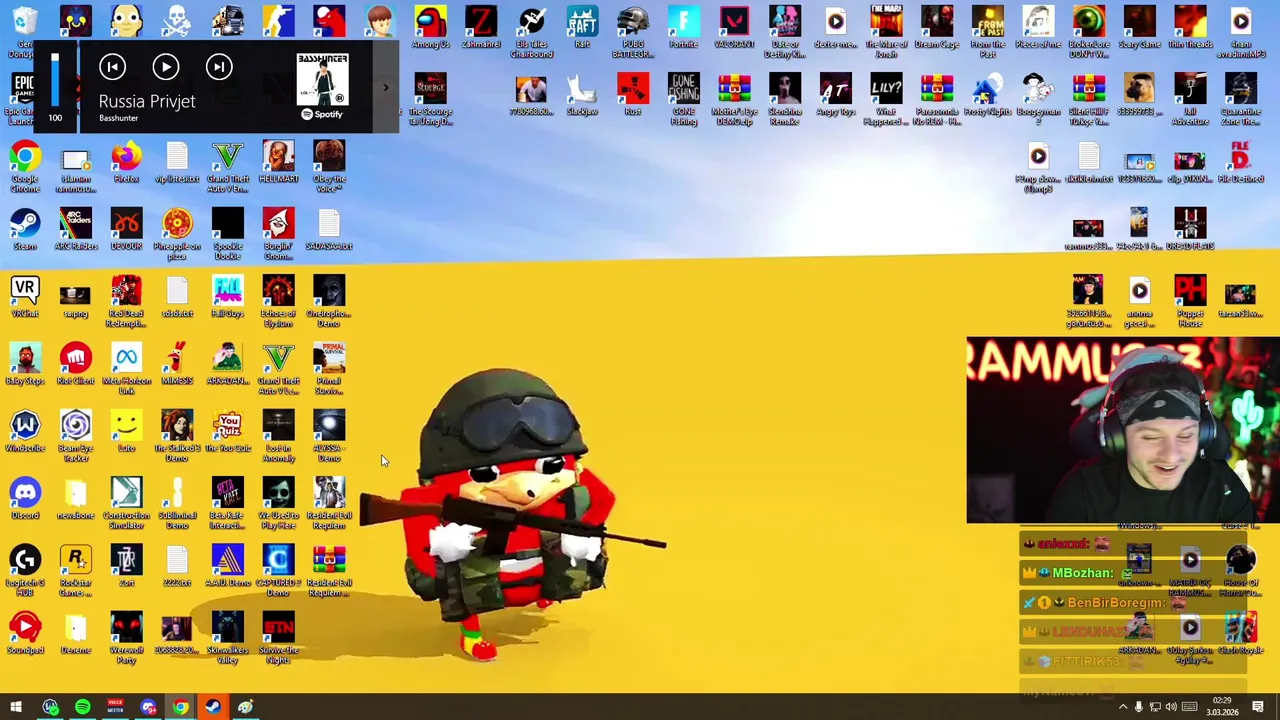
Task: Select the Frosty Nights shortcut
Action: coord(987,95)
